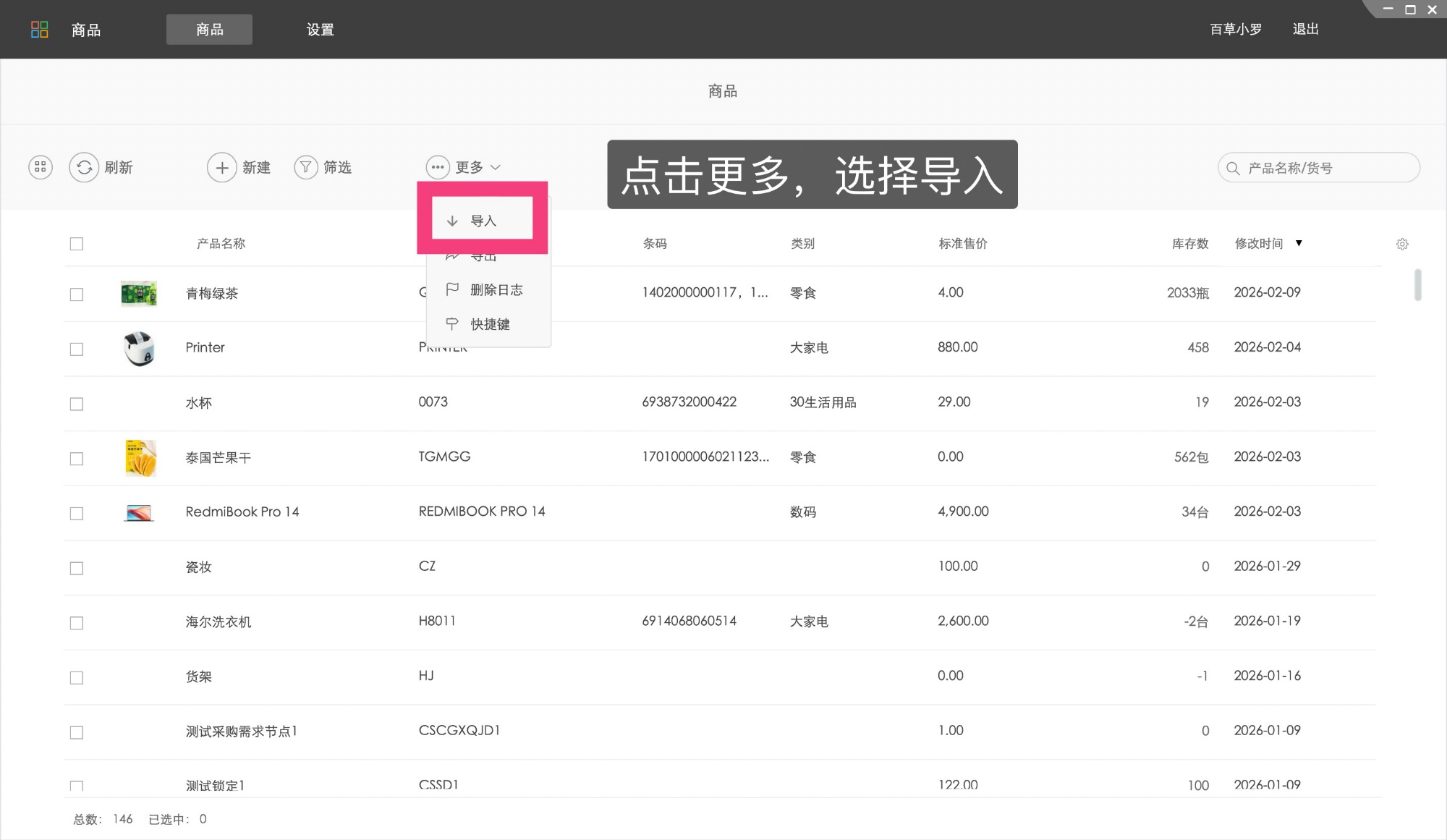The height and width of the screenshot is (840, 1447).
Task: Click the 退出 logout link
Action: (1305, 29)
